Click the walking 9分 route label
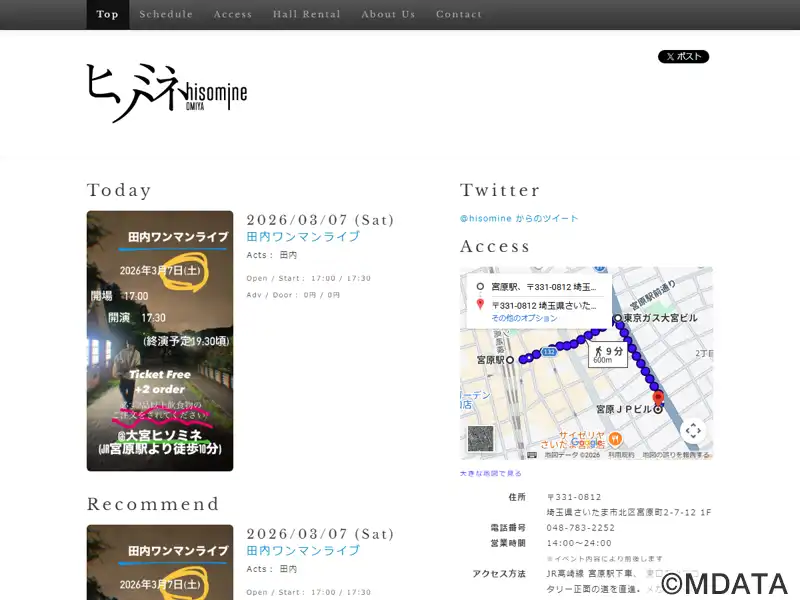Viewport: 800px width, 600px height. click(608, 355)
